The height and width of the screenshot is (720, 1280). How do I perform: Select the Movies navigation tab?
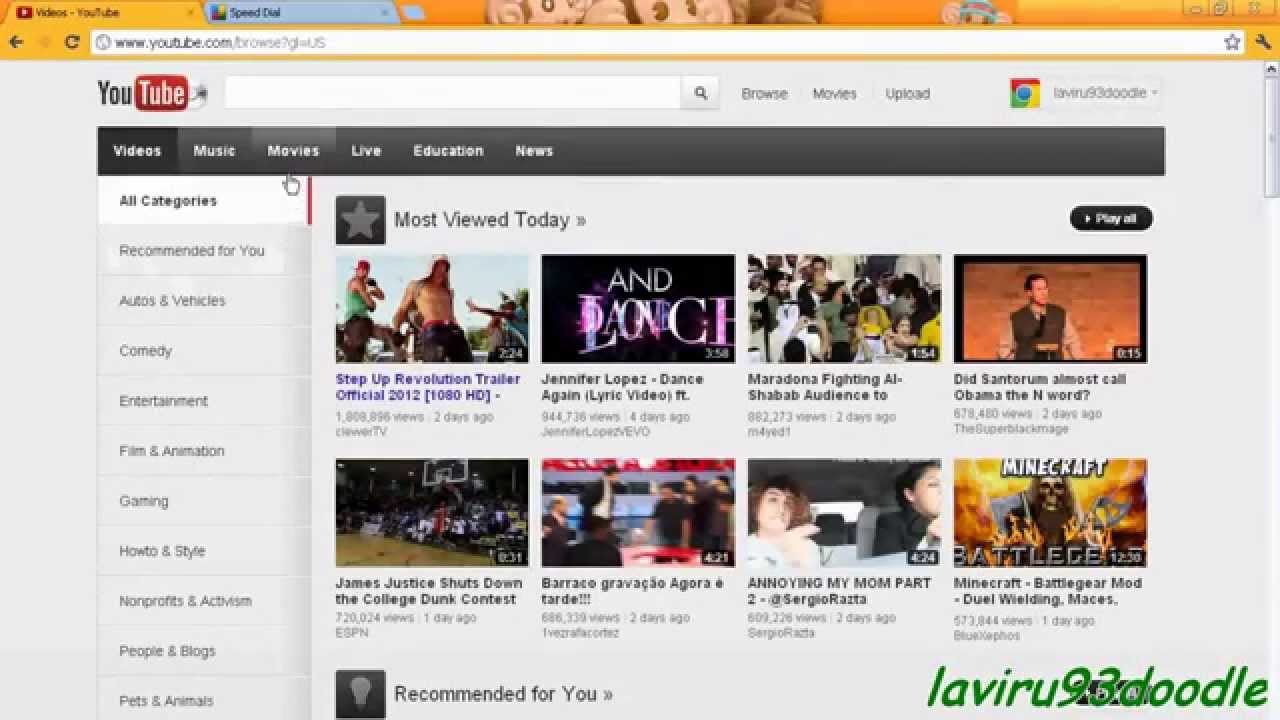(x=293, y=151)
